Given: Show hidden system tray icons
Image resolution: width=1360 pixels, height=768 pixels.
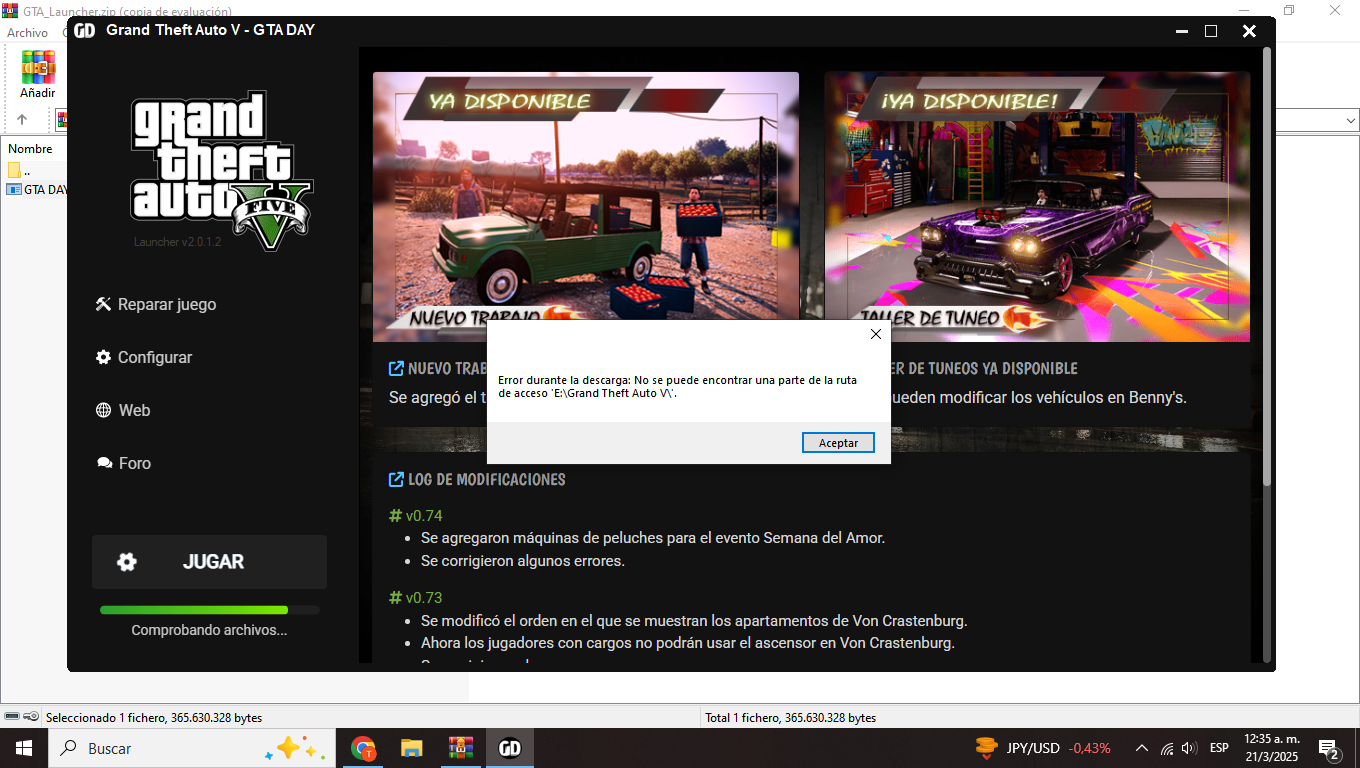Looking at the screenshot, I should pos(1141,748).
